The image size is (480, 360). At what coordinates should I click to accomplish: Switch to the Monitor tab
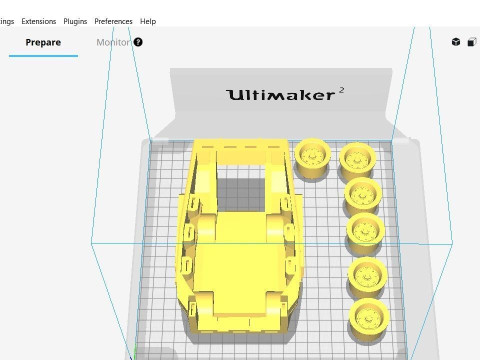point(113,42)
